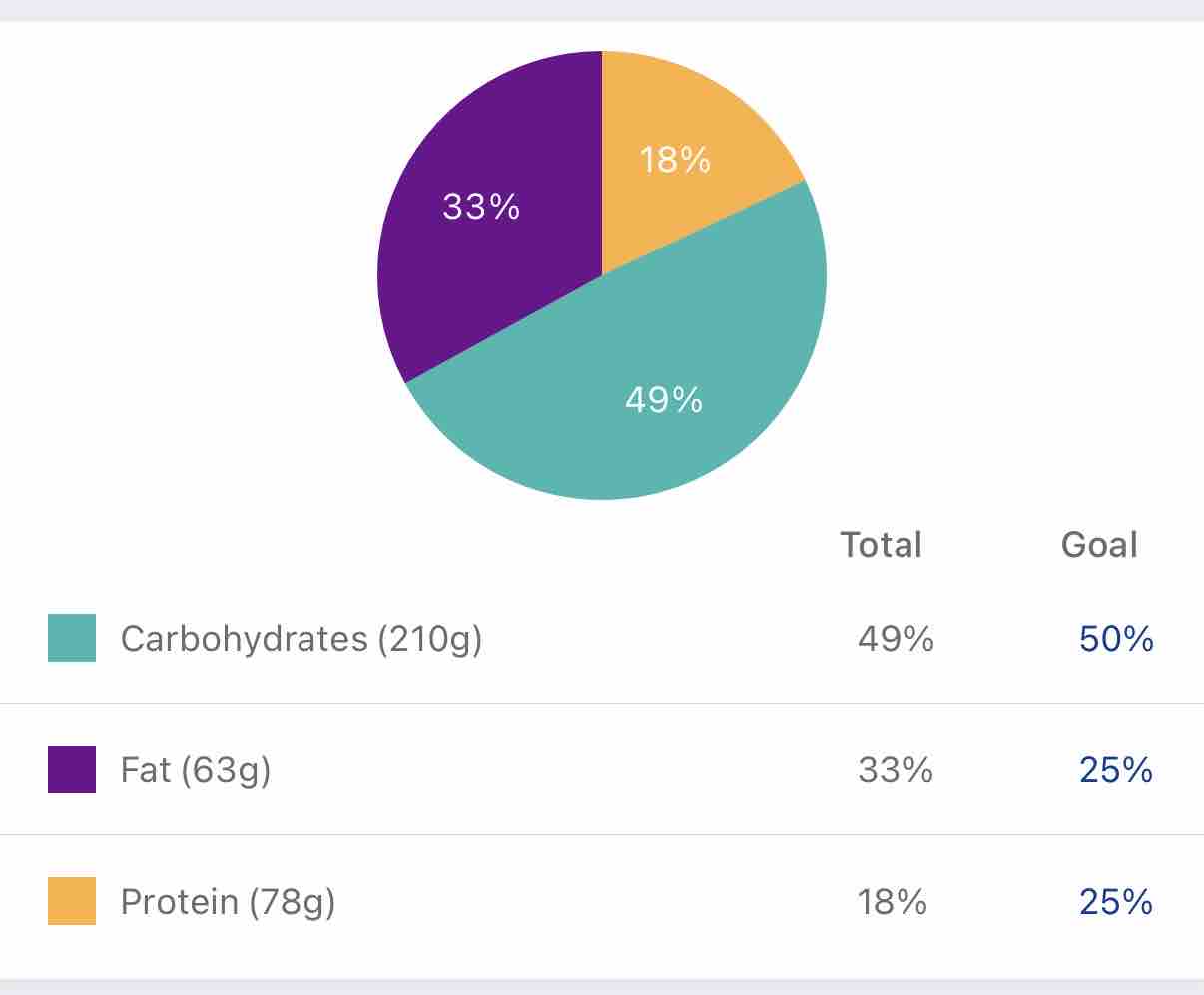Screen dimensions: 1204x995
Task: Select the Fat (63g) label
Action: [196, 770]
